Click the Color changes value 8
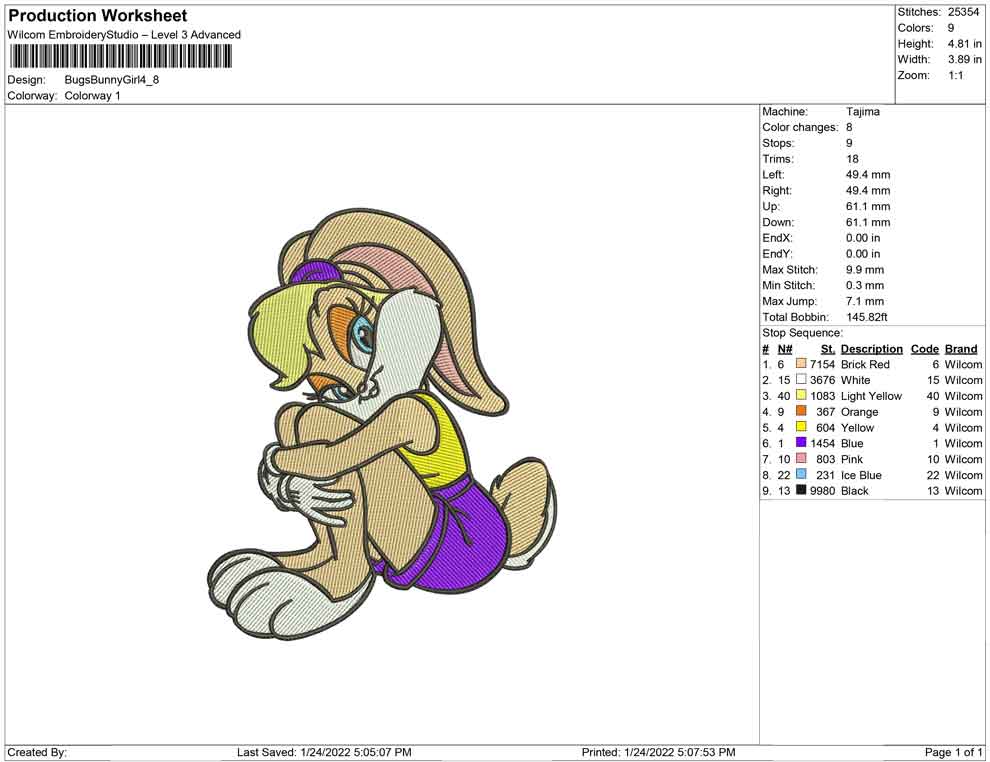This screenshot has width=990, height=762. 849,127
